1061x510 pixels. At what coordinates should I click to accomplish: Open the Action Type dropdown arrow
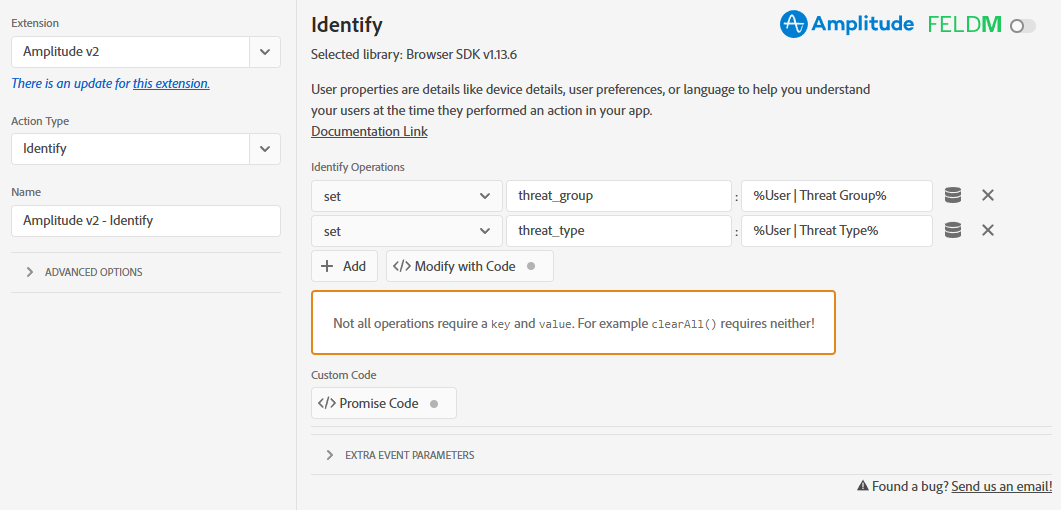(265, 149)
